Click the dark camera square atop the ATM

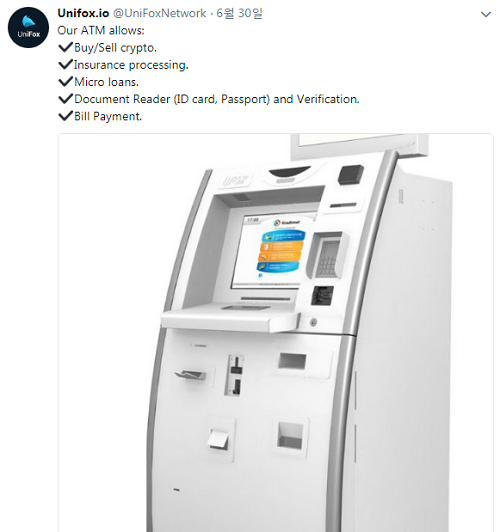351,174
